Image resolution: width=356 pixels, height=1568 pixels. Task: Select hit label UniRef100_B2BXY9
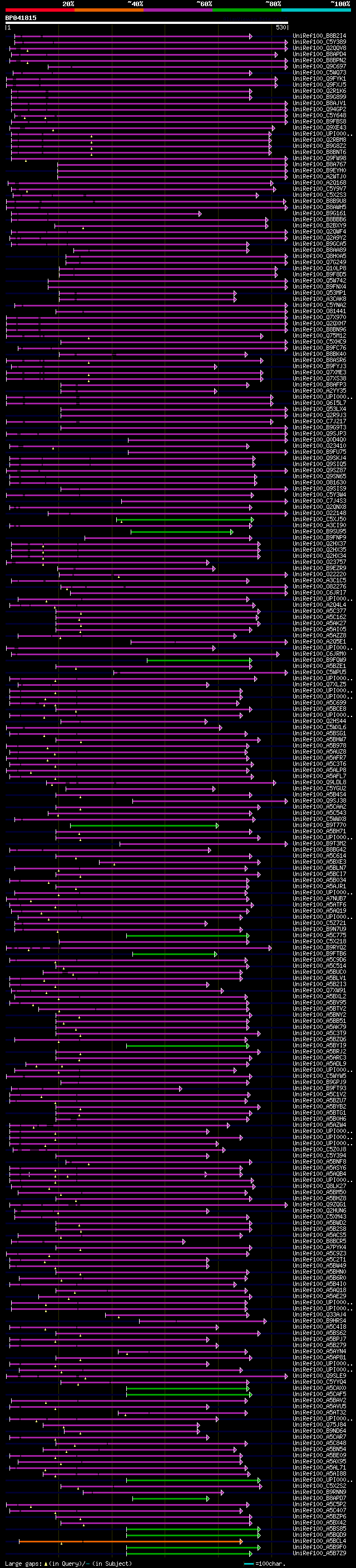319,225
